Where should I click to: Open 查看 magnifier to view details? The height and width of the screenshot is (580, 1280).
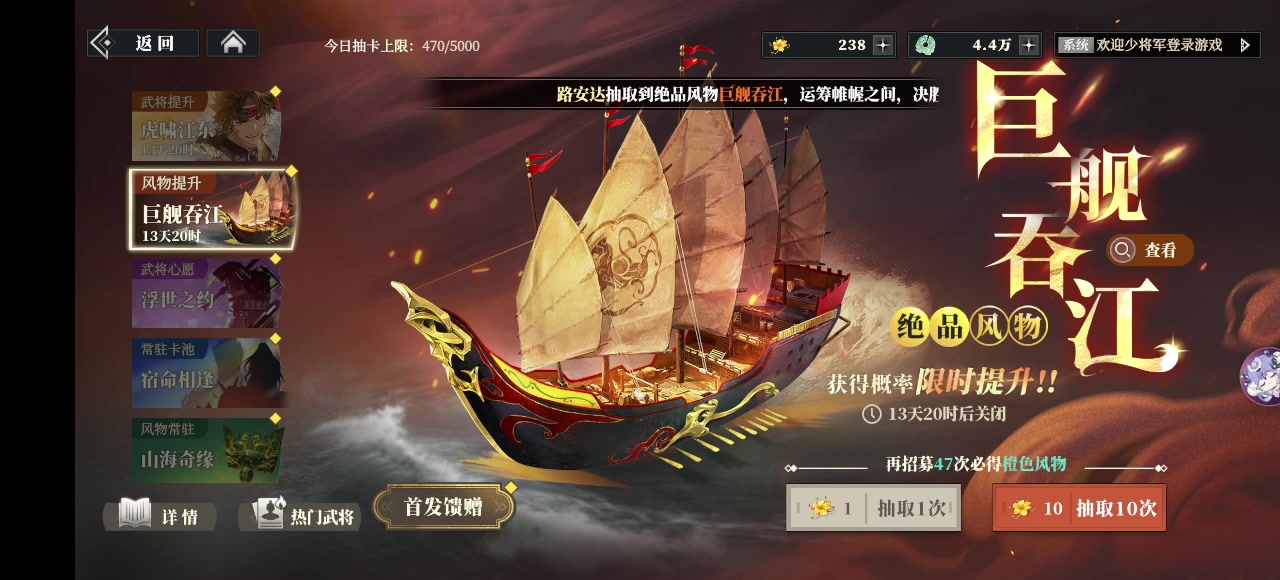tap(1150, 250)
